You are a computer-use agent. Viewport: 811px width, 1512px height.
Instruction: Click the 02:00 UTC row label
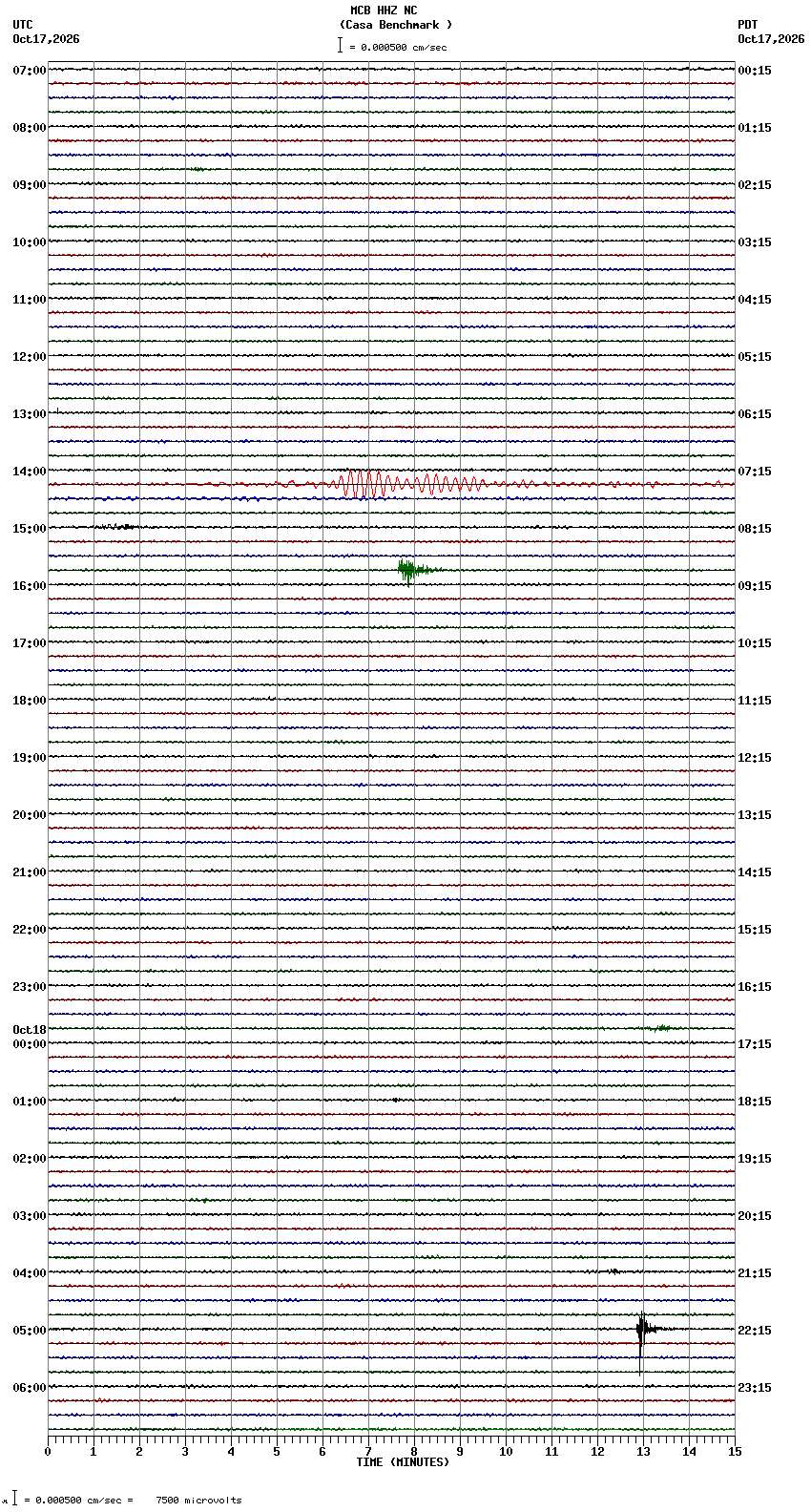point(30,1159)
